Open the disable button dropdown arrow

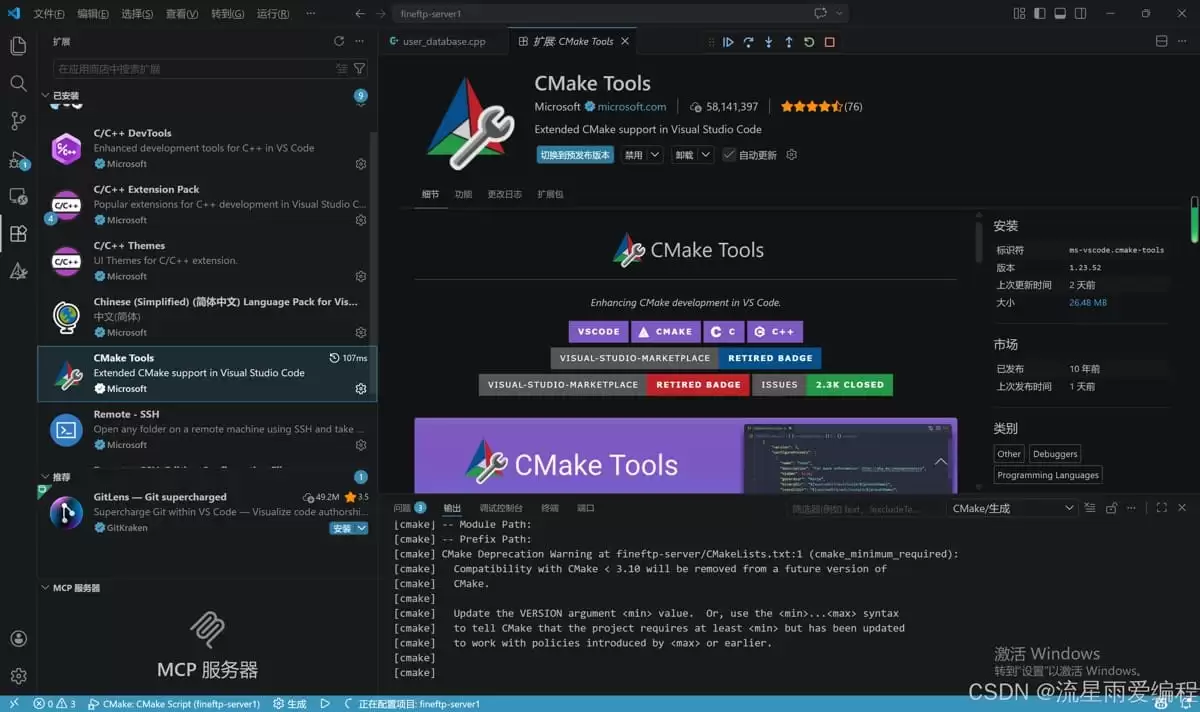tap(654, 155)
